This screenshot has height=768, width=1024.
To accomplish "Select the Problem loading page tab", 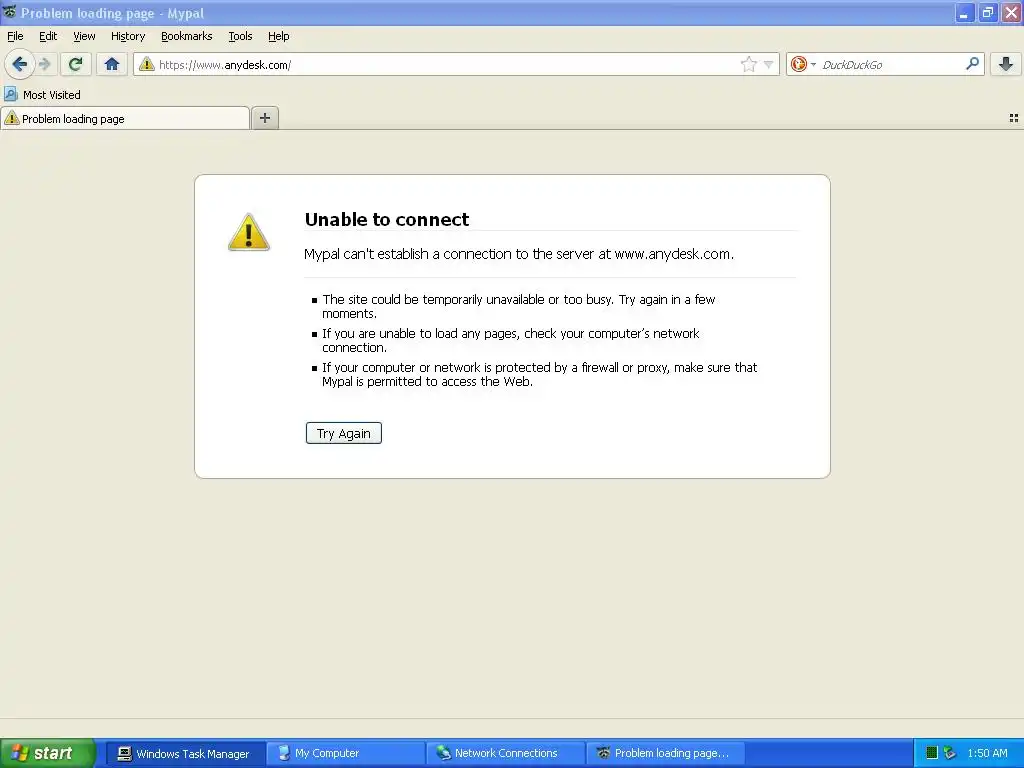I will pos(125,118).
